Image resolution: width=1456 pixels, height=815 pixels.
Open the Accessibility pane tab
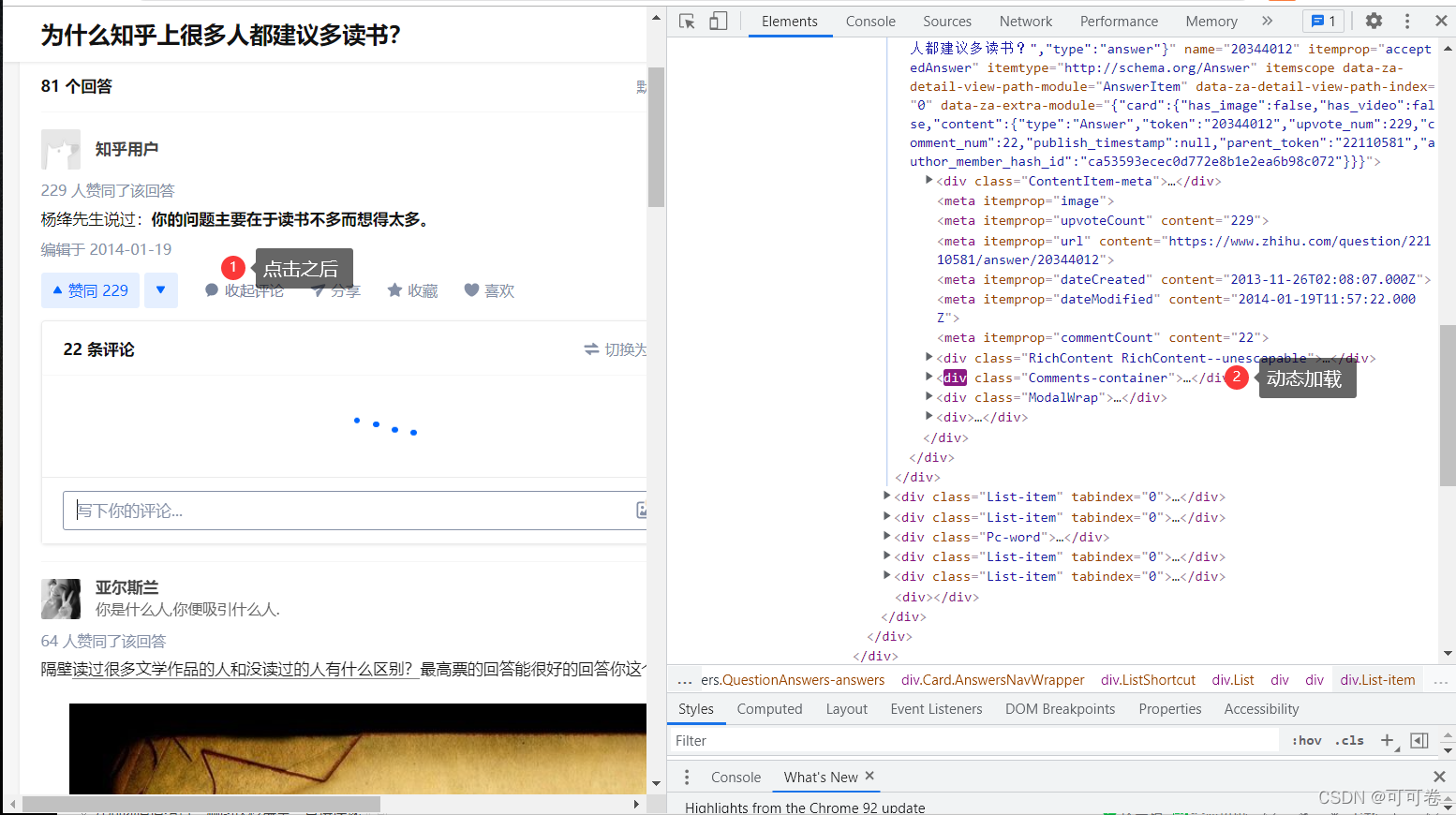click(x=1261, y=709)
